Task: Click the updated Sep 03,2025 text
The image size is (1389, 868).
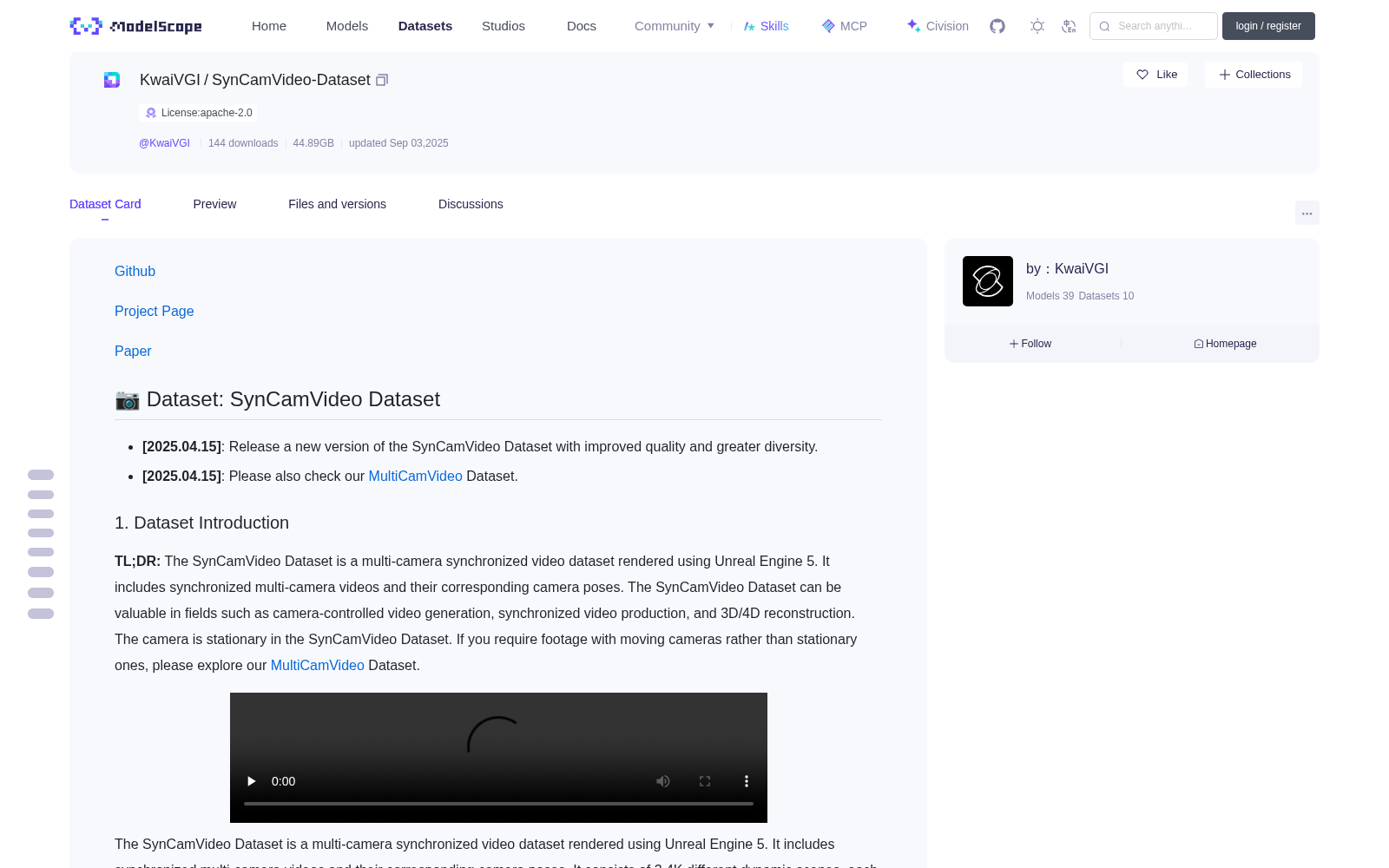Action: coord(398,143)
